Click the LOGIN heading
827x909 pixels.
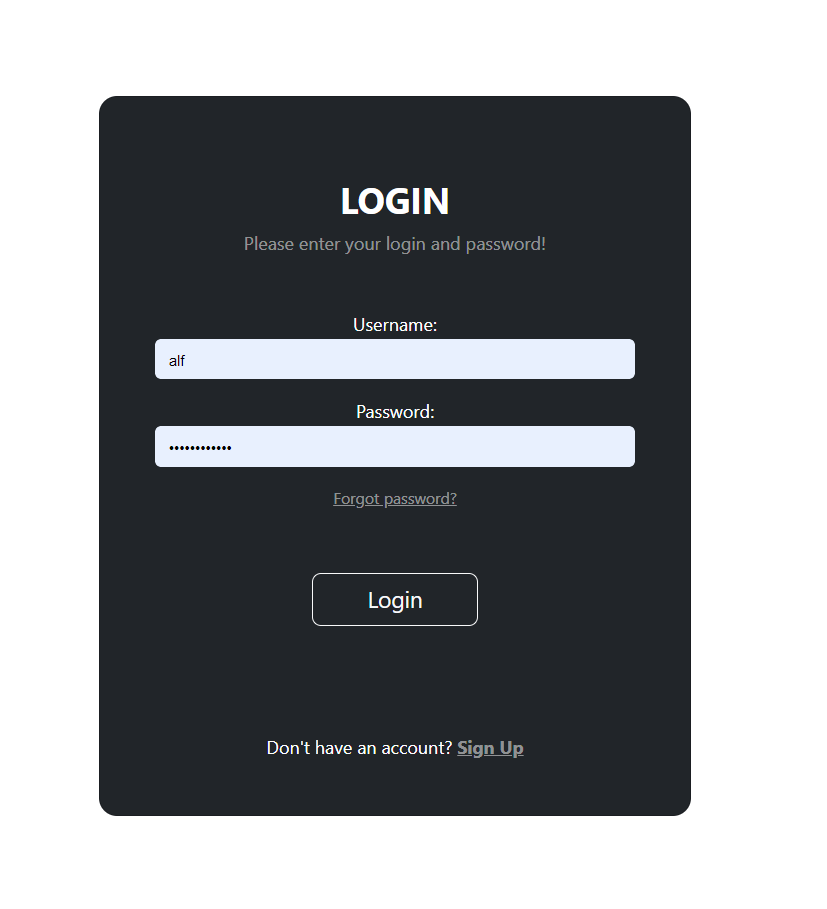pos(395,201)
